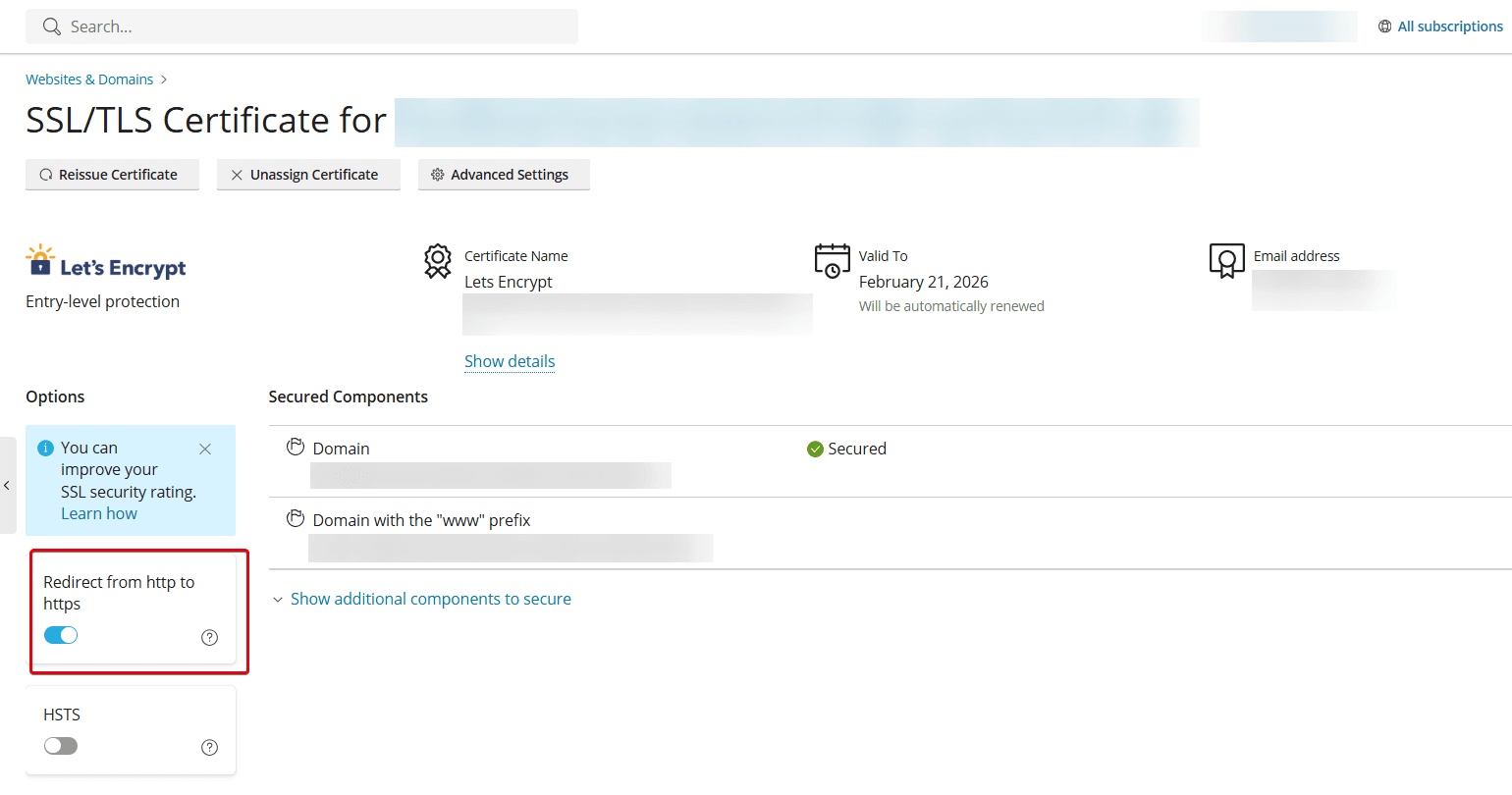Disable the redirect from http to https toggle
Viewport: 1512px width, 795px height.
point(60,635)
